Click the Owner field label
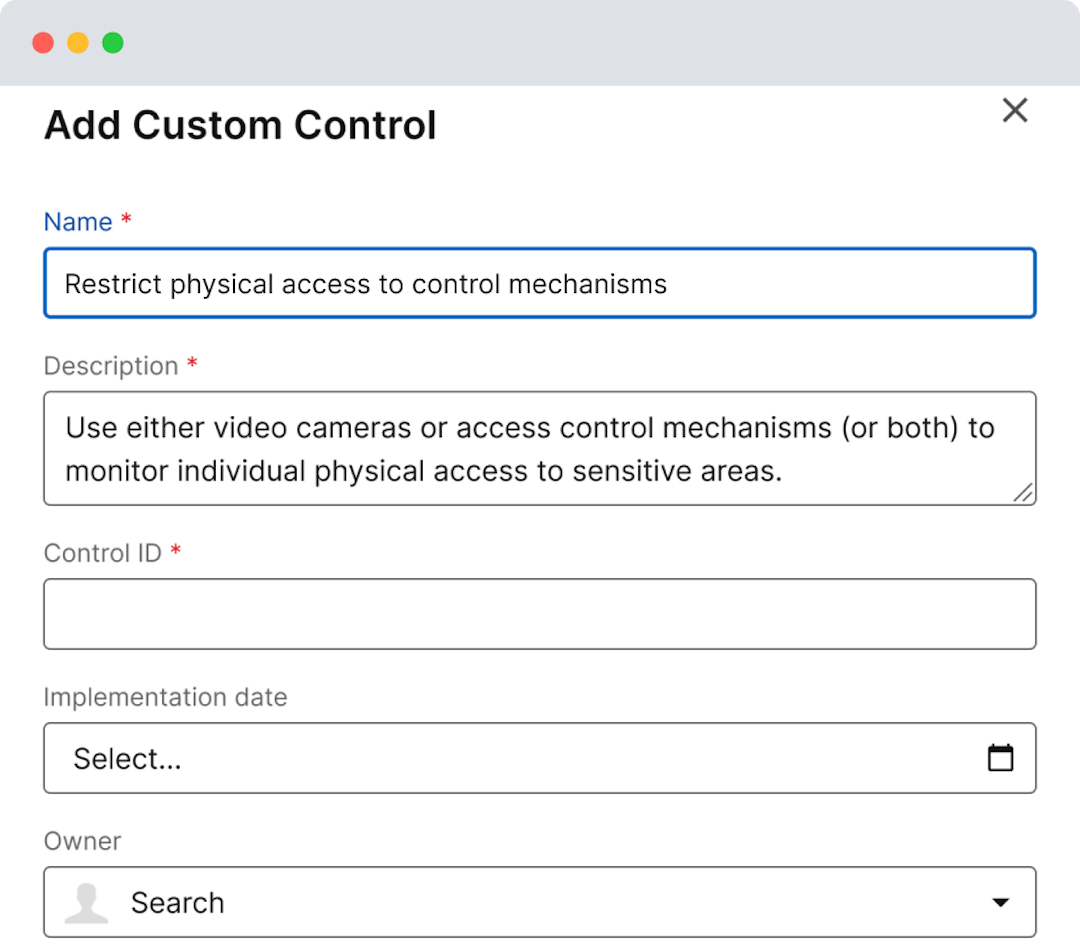Viewport: 1080px width, 947px height. pyautogui.click(x=82, y=841)
